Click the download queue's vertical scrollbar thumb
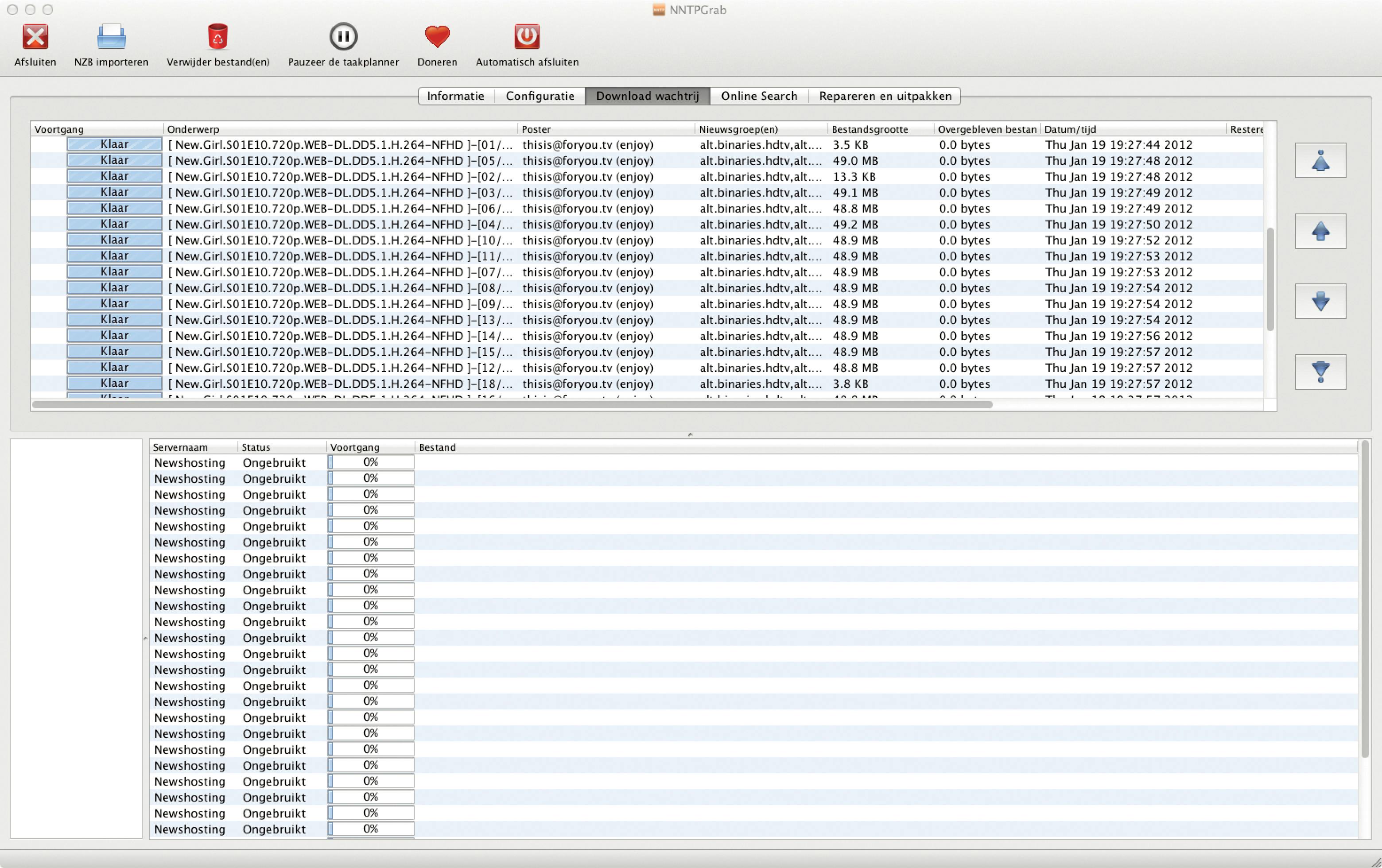 (x=1270, y=279)
